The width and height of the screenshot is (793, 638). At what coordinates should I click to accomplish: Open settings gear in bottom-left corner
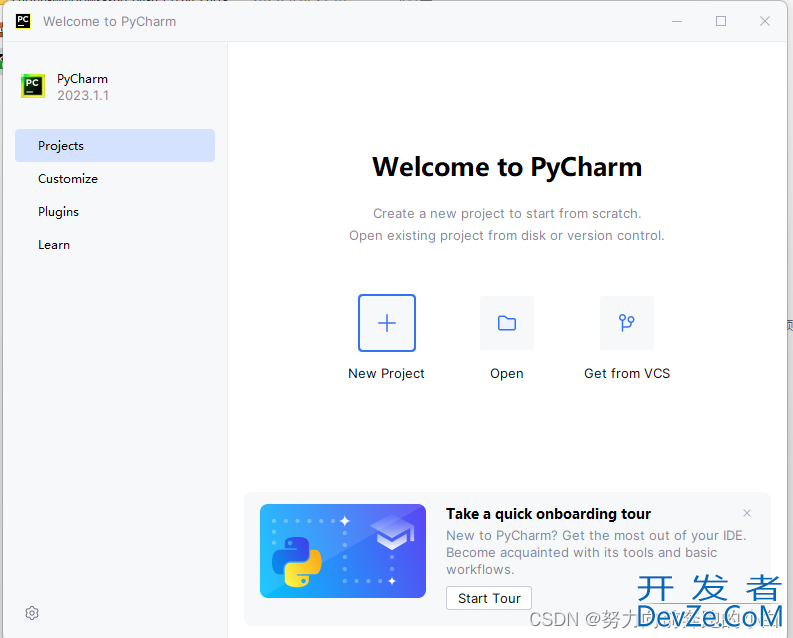(x=32, y=613)
